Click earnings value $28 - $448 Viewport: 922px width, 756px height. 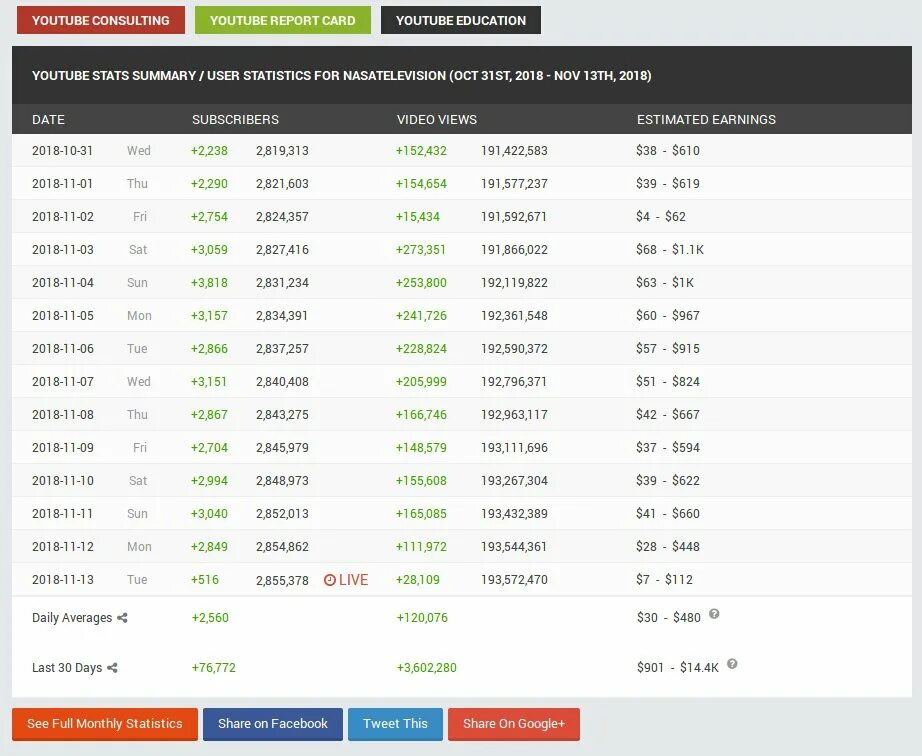[x=668, y=546]
